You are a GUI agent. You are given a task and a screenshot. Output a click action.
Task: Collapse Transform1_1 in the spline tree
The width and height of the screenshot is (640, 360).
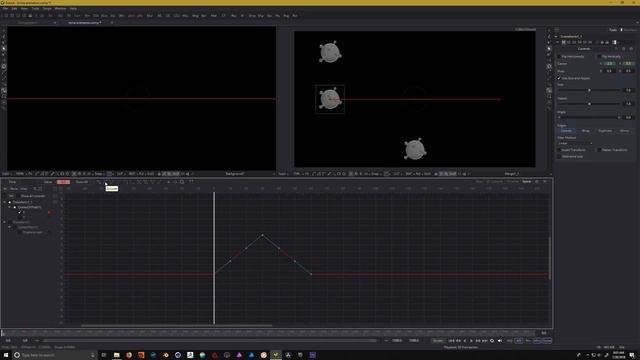point(5,202)
